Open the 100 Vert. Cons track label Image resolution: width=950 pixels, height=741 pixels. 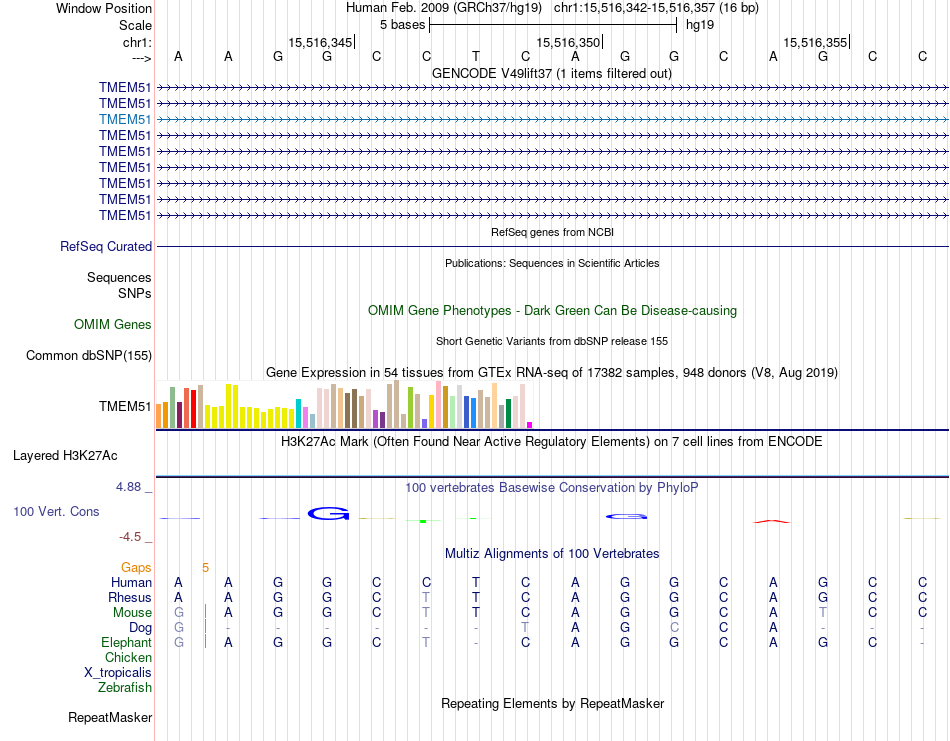pos(56,511)
